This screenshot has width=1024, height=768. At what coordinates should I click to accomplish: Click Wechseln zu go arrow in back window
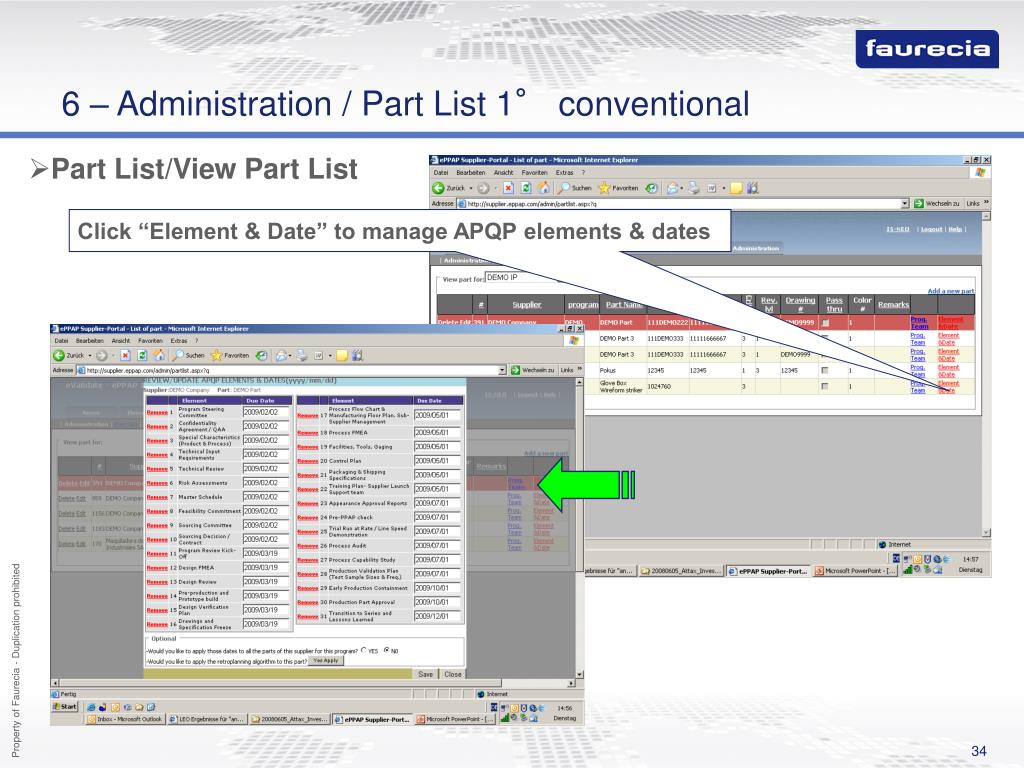919,204
